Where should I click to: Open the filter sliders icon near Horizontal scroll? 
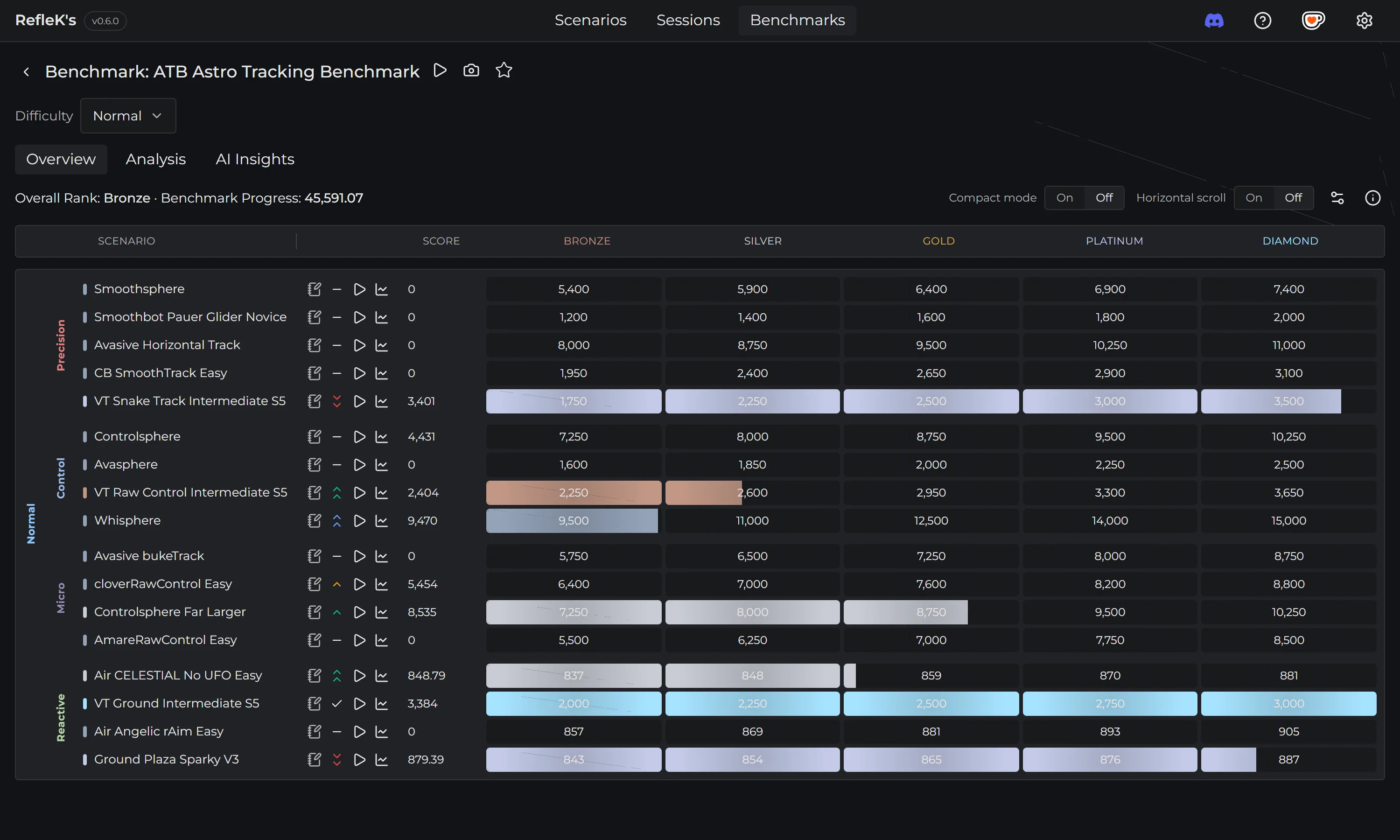click(x=1337, y=198)
